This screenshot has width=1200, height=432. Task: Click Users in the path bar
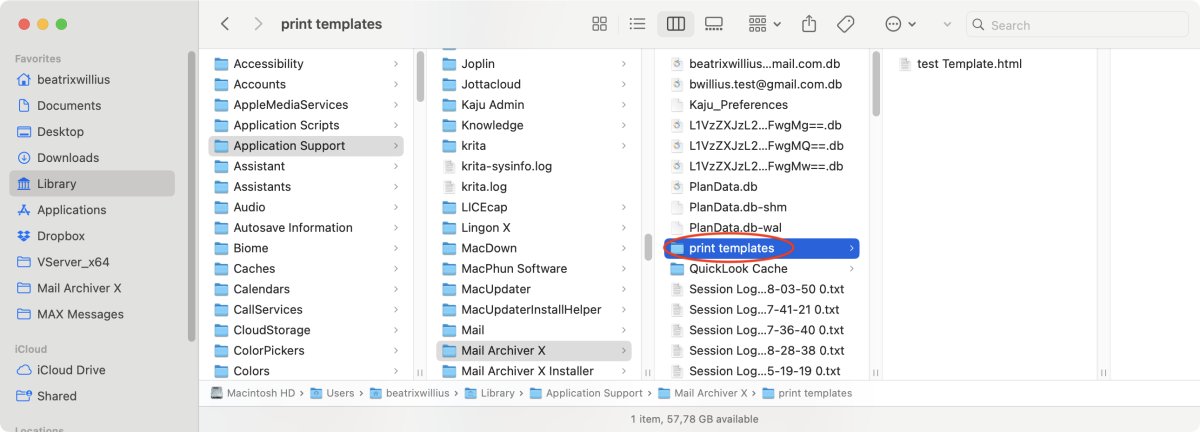pyautogui.click(x=332, y=393)
